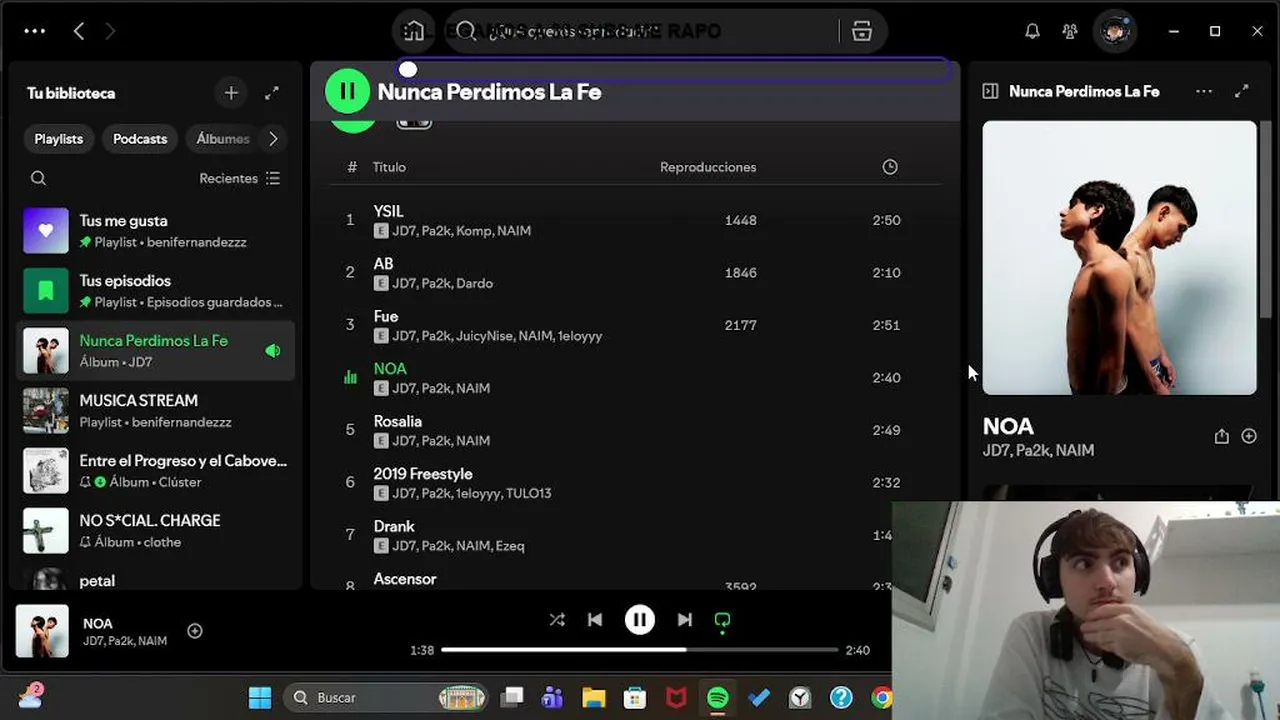
Task: Open the profile avatar menu
Action: (x=1114, y=31)
